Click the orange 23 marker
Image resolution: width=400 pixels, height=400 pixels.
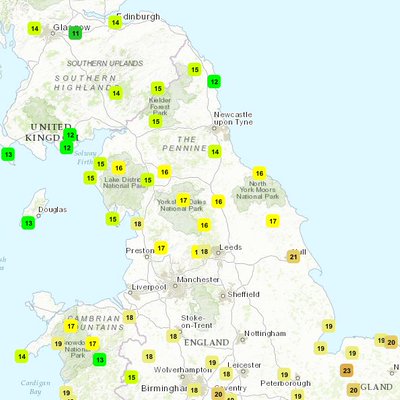pyautogui.click(x=347, y=370)
